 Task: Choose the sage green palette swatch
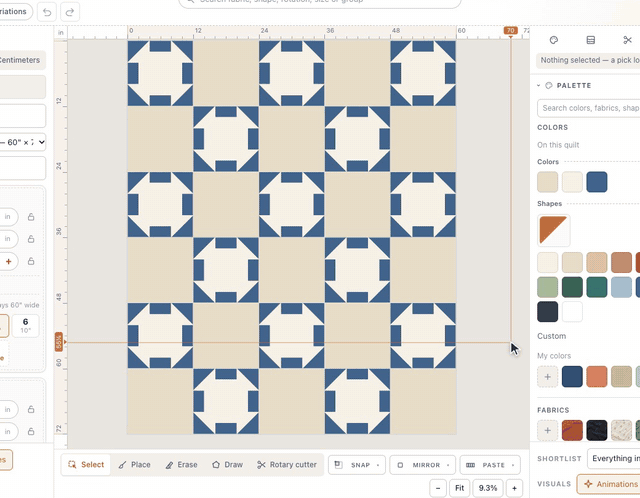click(x=547, y=287)
